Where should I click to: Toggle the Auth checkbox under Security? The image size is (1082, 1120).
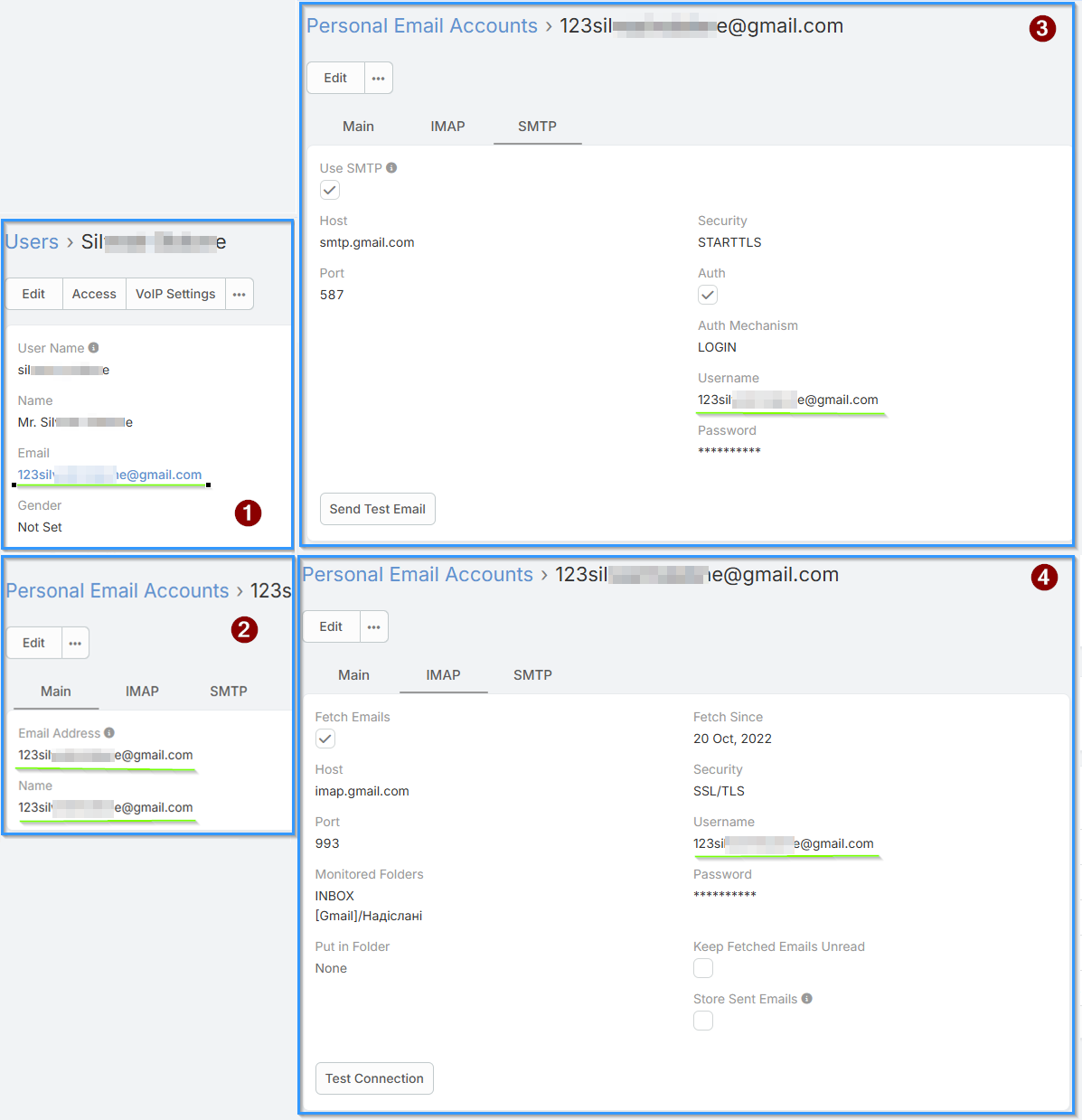coord(708,295)
